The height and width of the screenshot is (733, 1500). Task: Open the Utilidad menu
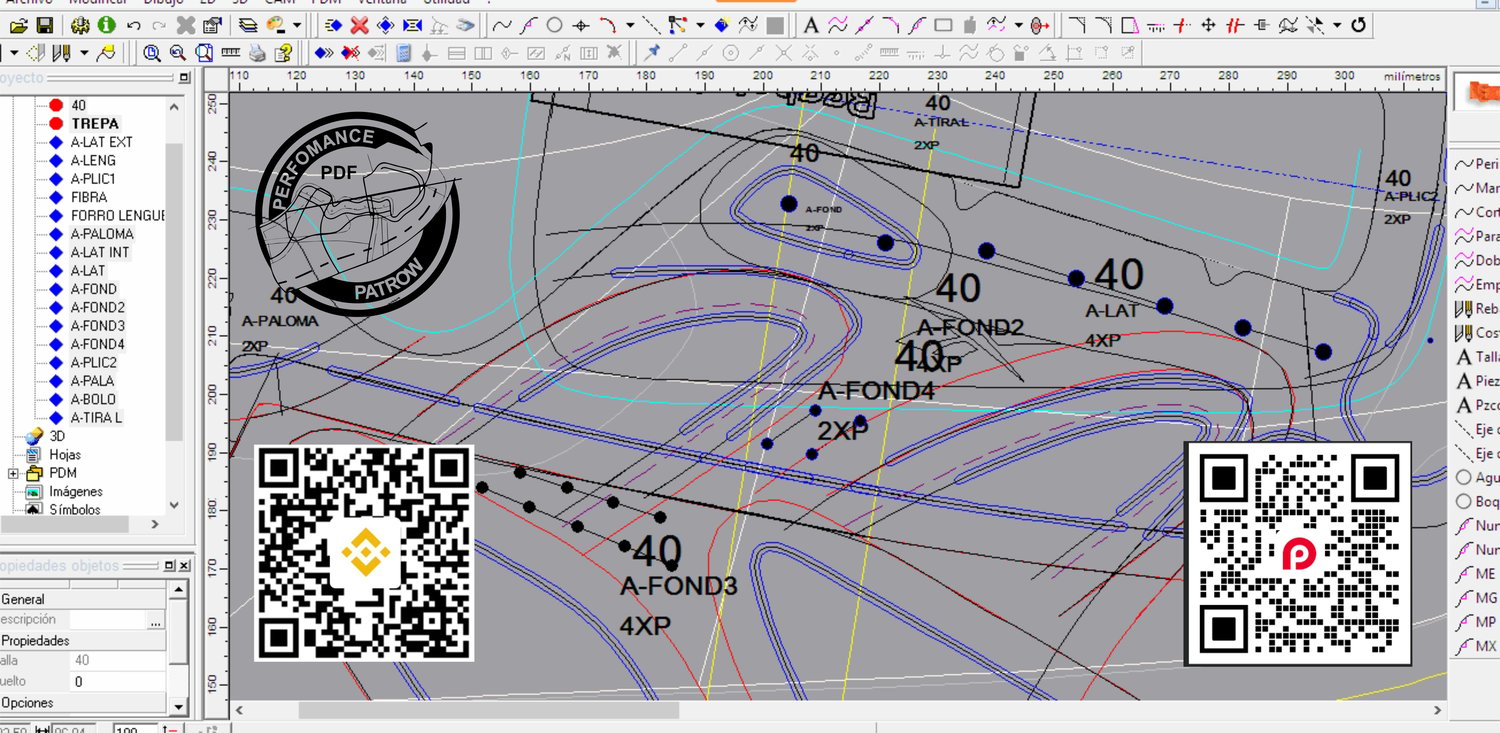(x=446, y=3)
